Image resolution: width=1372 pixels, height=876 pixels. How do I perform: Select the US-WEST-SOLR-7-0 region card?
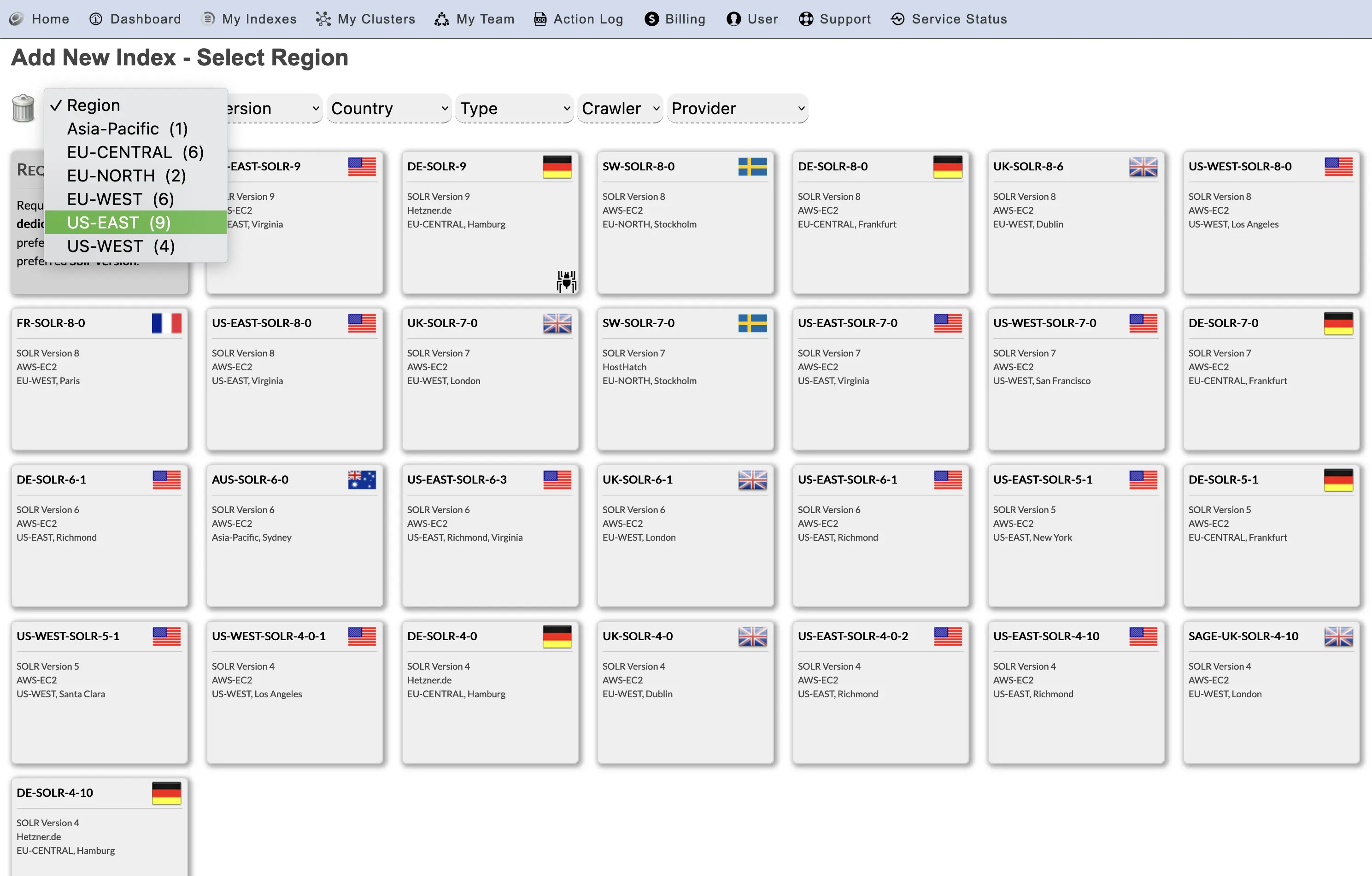1076,379
